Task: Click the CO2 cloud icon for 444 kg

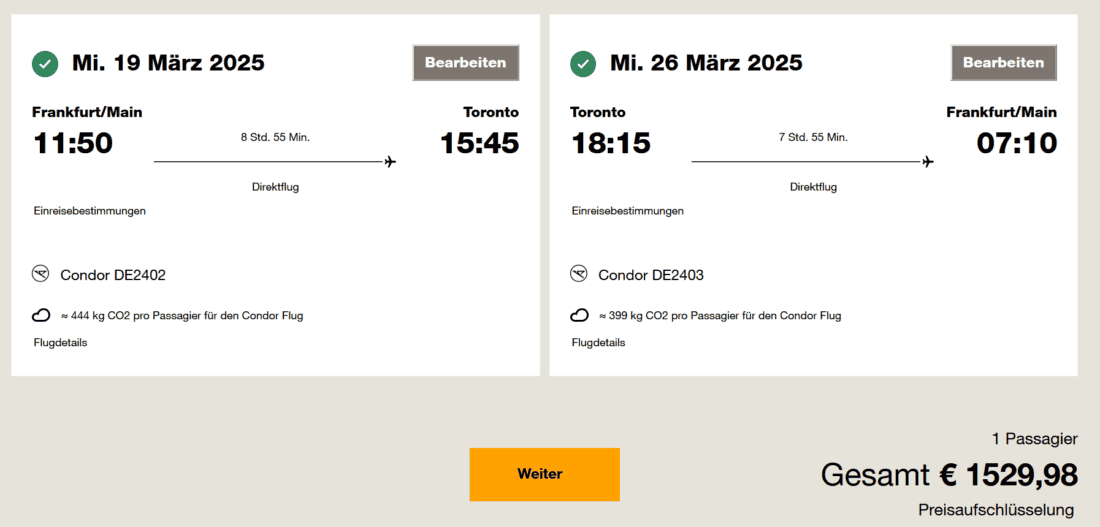Action: pos(41,316)
